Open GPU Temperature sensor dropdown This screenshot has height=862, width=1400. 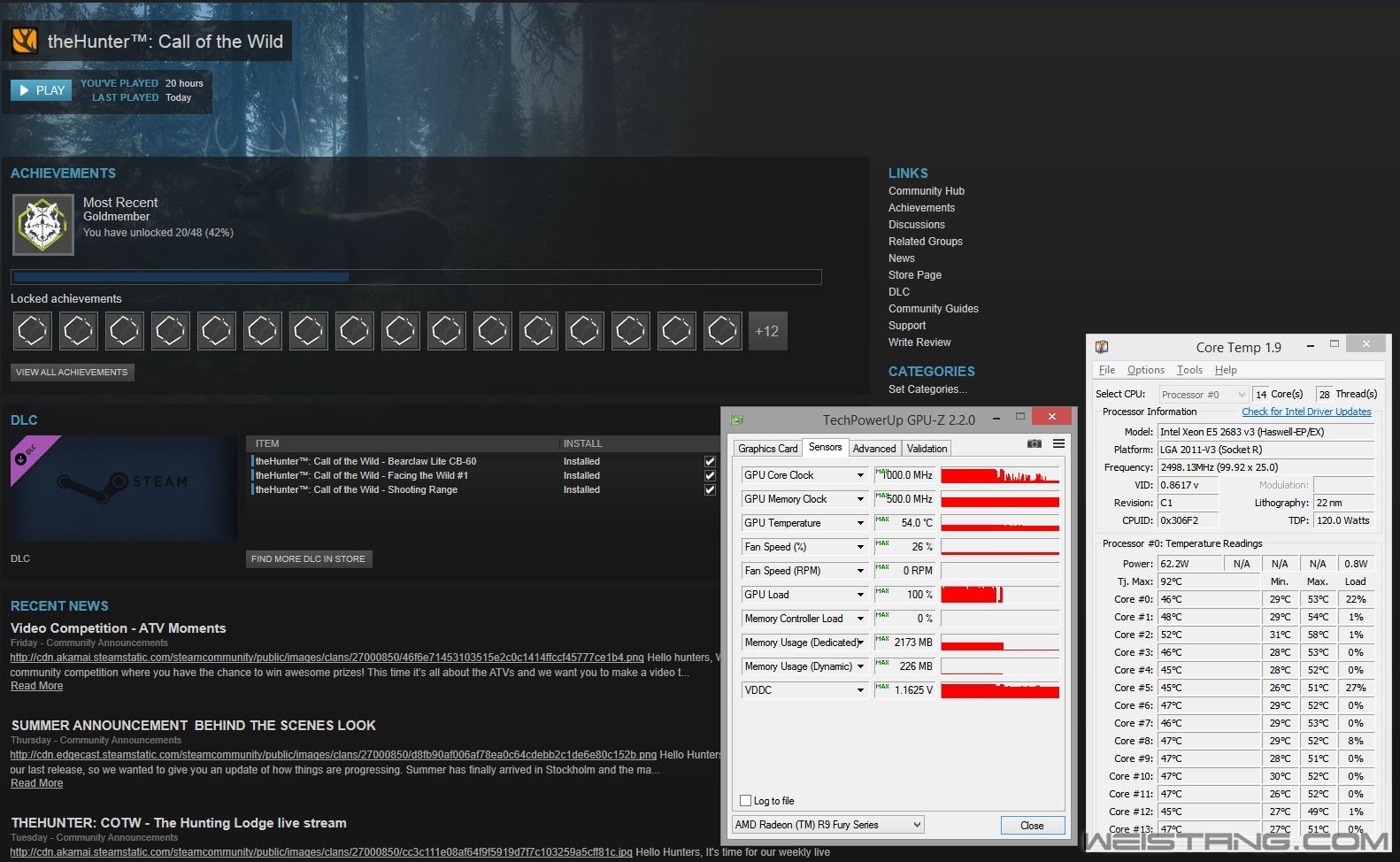pos(860,523)
